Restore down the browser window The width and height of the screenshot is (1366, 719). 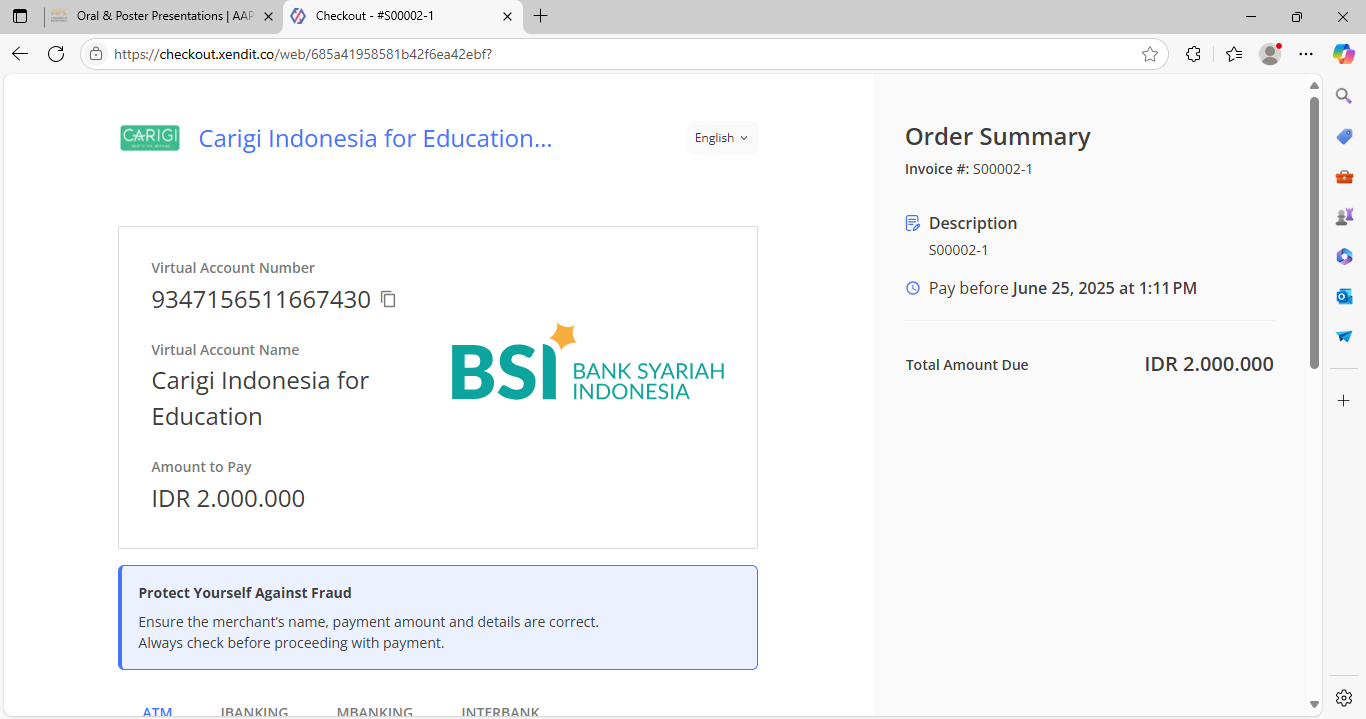(x=1297, y=16)
